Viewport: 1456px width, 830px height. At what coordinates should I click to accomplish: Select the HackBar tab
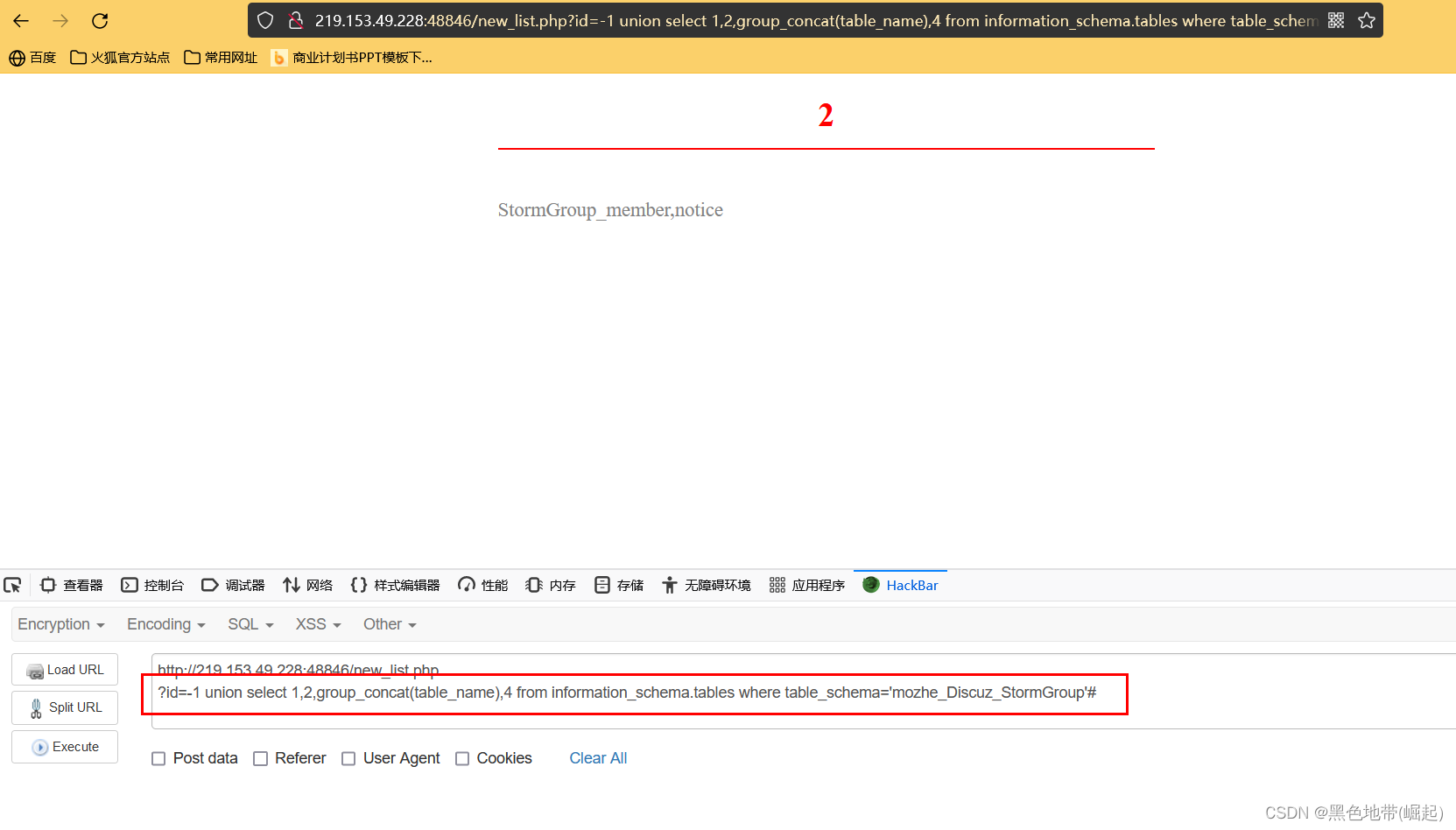(900, 585)
